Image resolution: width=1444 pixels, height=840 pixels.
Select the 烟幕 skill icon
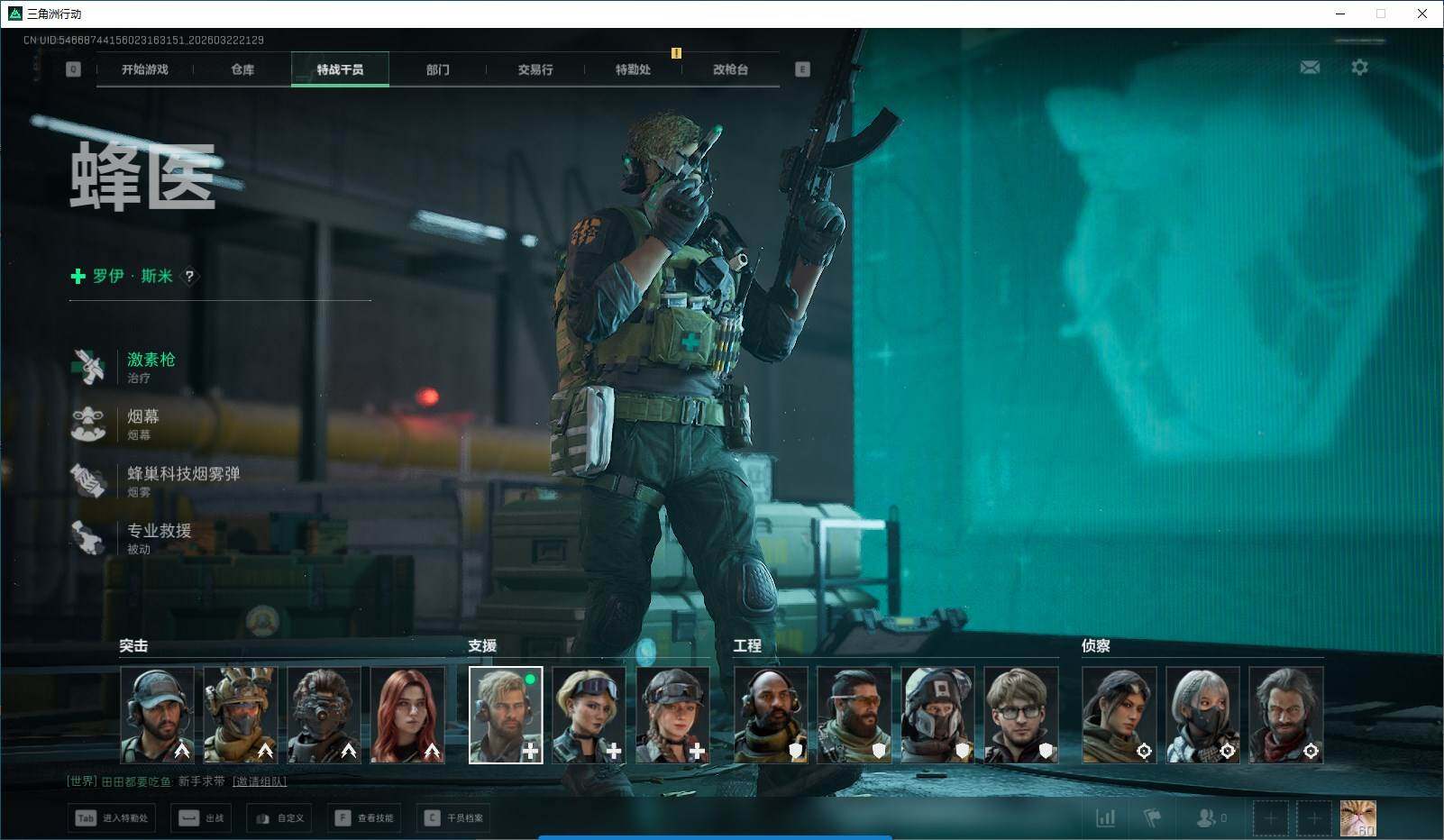[88, 424]
